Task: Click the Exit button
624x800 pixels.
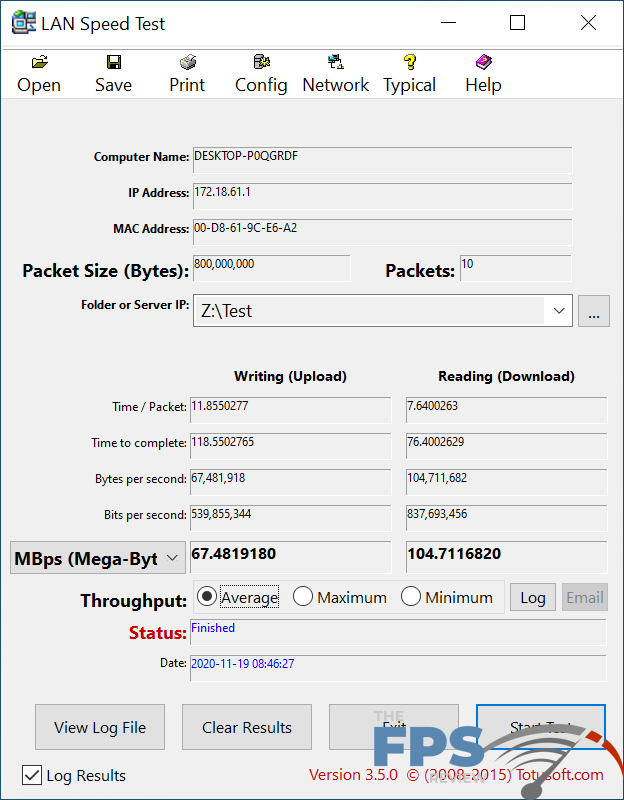Action: point(394,727)
